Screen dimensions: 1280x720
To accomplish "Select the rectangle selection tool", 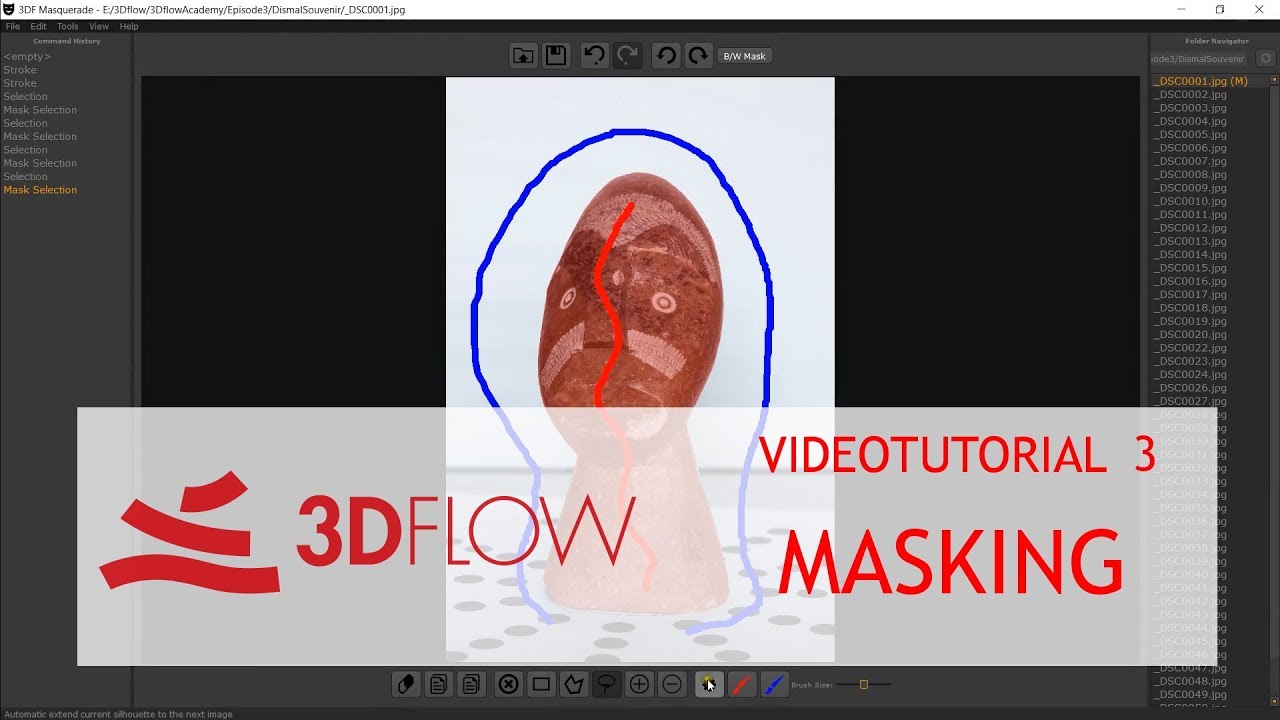I will tap(541, 684).
